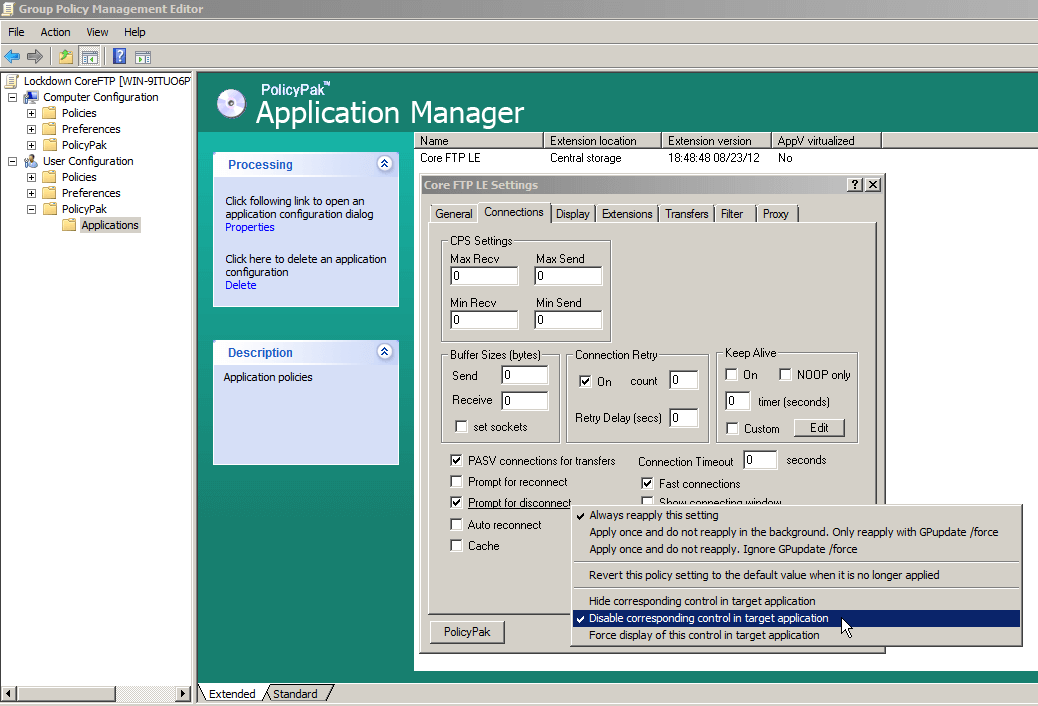Click the Applications folder icon

click(x=69, y=225)
